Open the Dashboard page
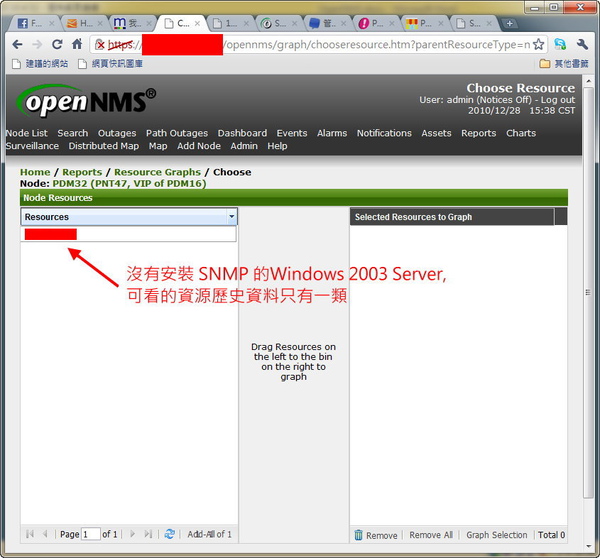Screen dimensions: 600x558 [242, 133]
